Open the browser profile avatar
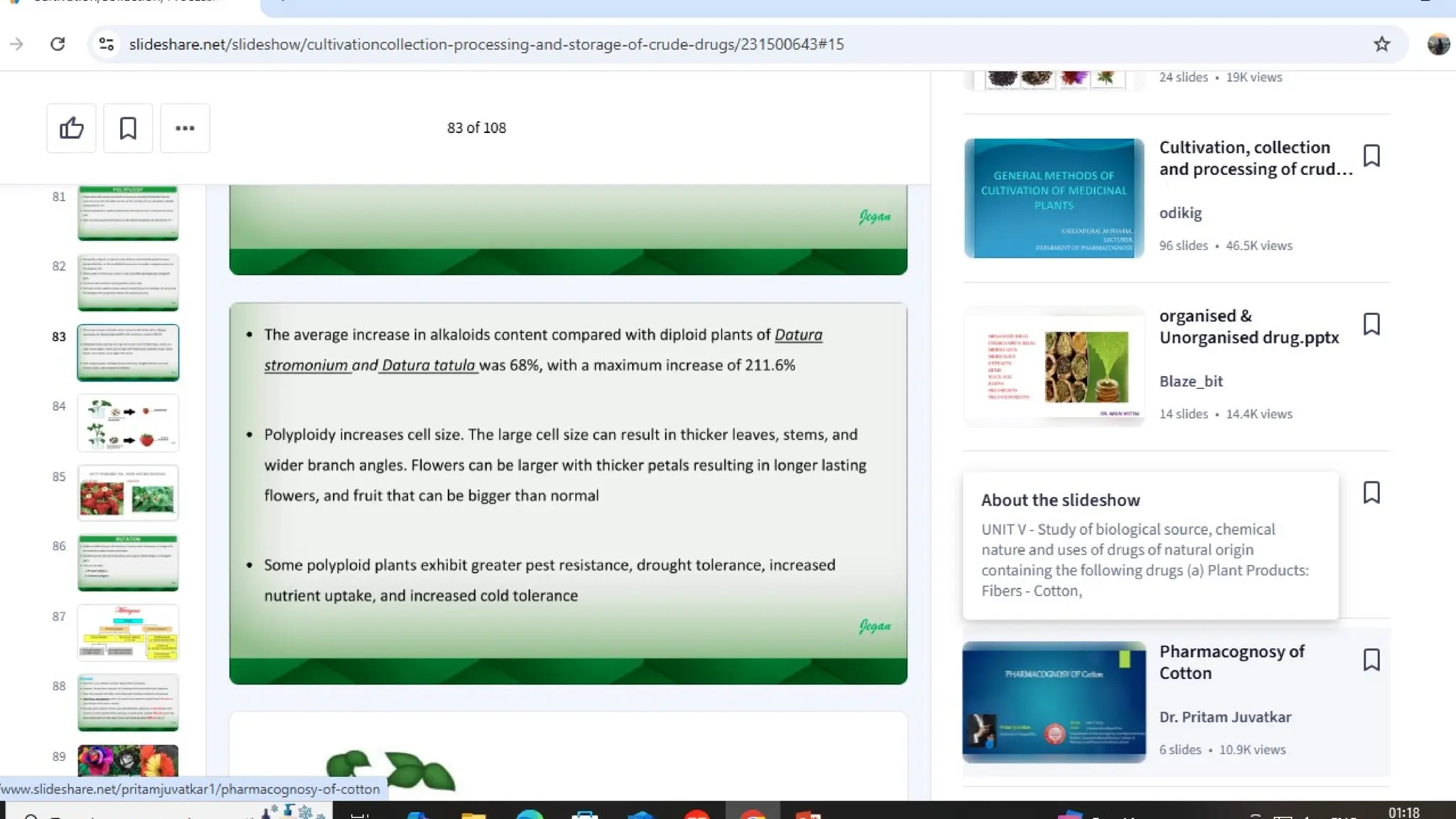The width and height of the screenshot is (1456, 819). pyautogui.click(x=1438, y=44)
